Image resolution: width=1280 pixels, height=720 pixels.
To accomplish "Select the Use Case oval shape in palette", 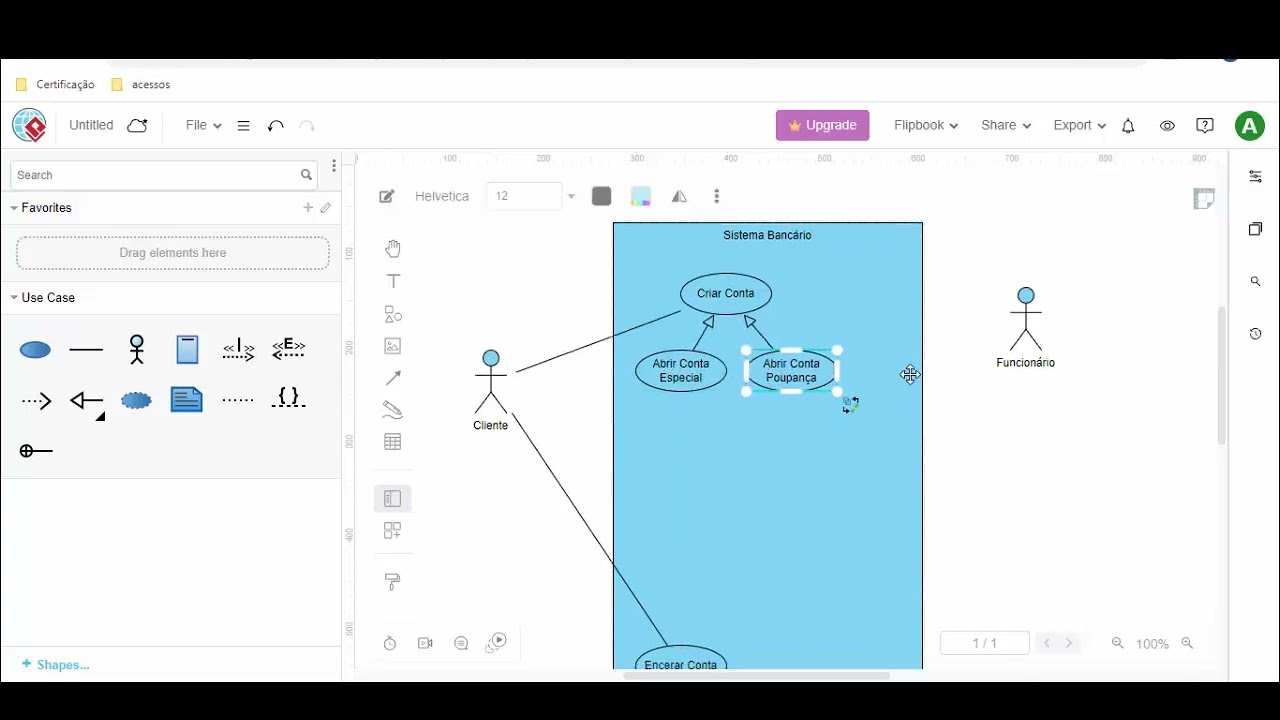I will 35,350.
